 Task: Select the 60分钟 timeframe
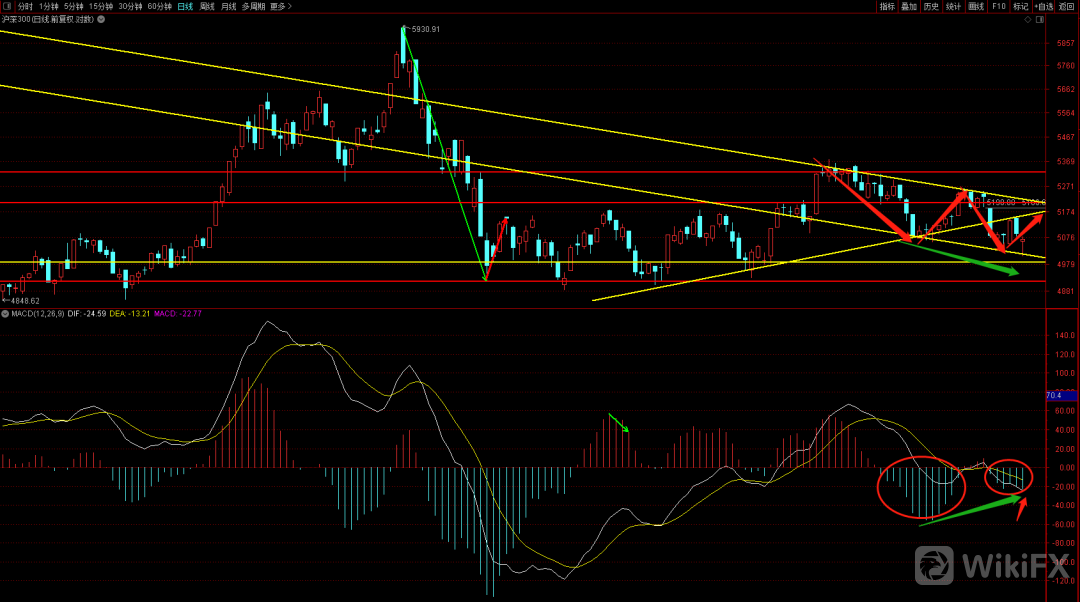tap(159, 6)
